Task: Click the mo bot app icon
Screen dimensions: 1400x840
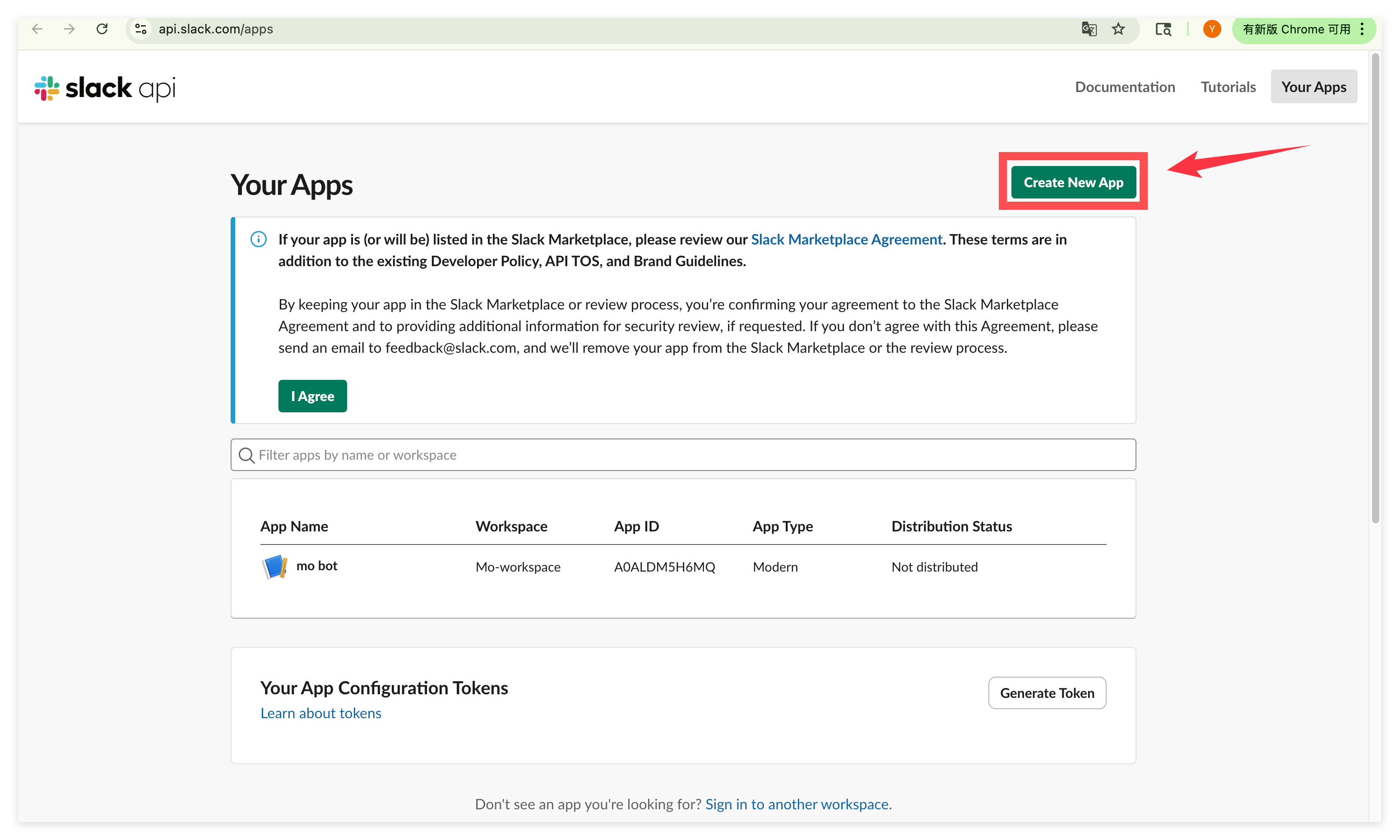Action: click(274, 567)
